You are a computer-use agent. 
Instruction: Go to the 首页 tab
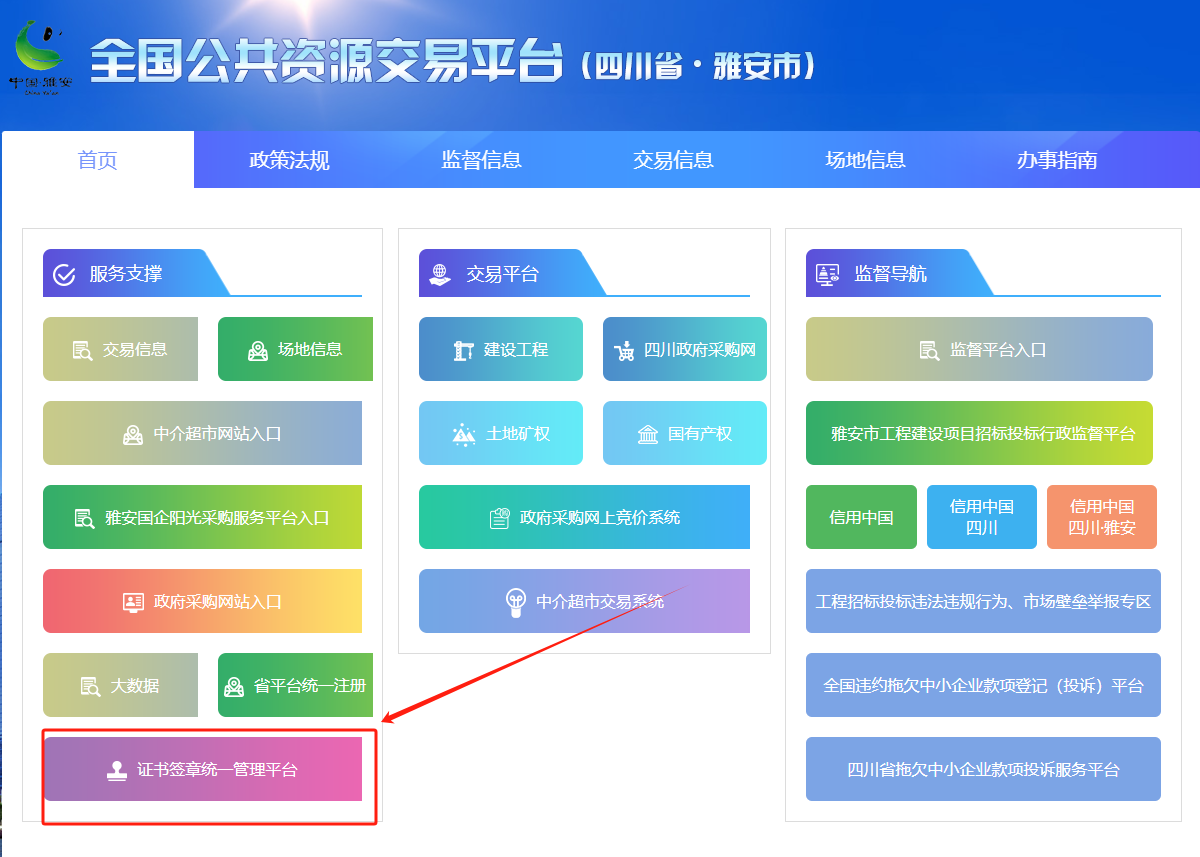[98, 160]
